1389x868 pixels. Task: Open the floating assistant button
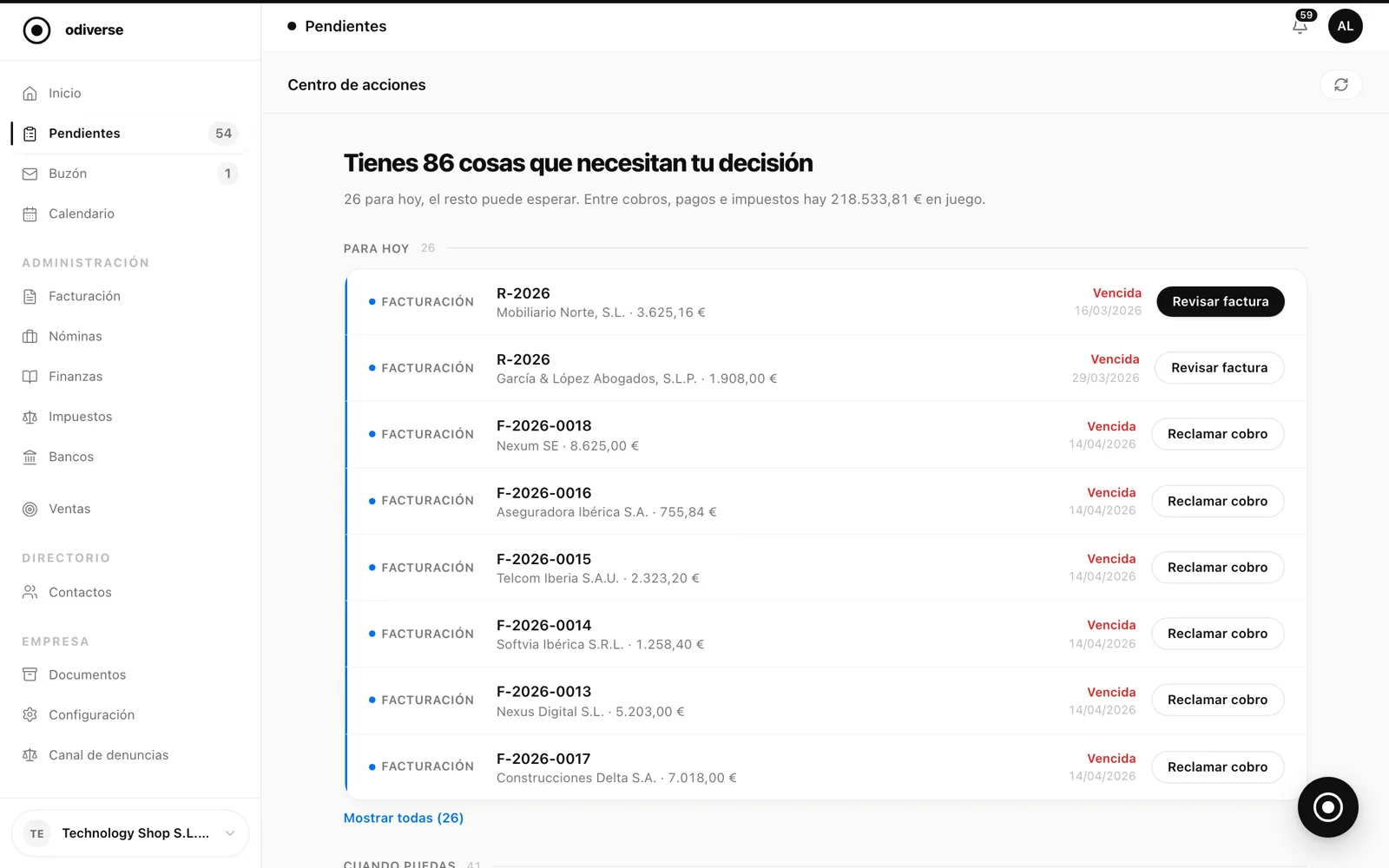tap(1327, 807)
